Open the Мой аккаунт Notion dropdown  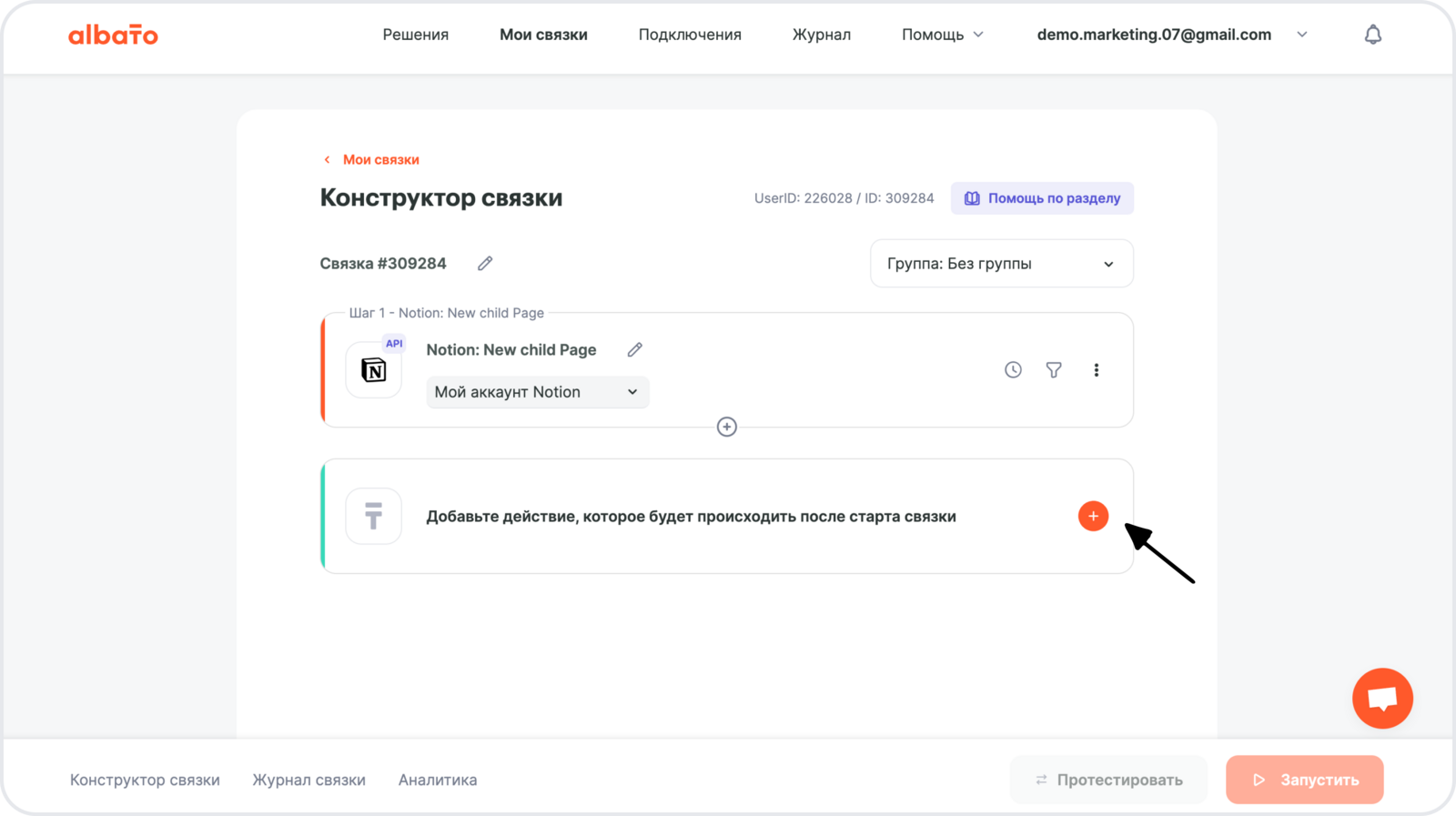(537, 392)
